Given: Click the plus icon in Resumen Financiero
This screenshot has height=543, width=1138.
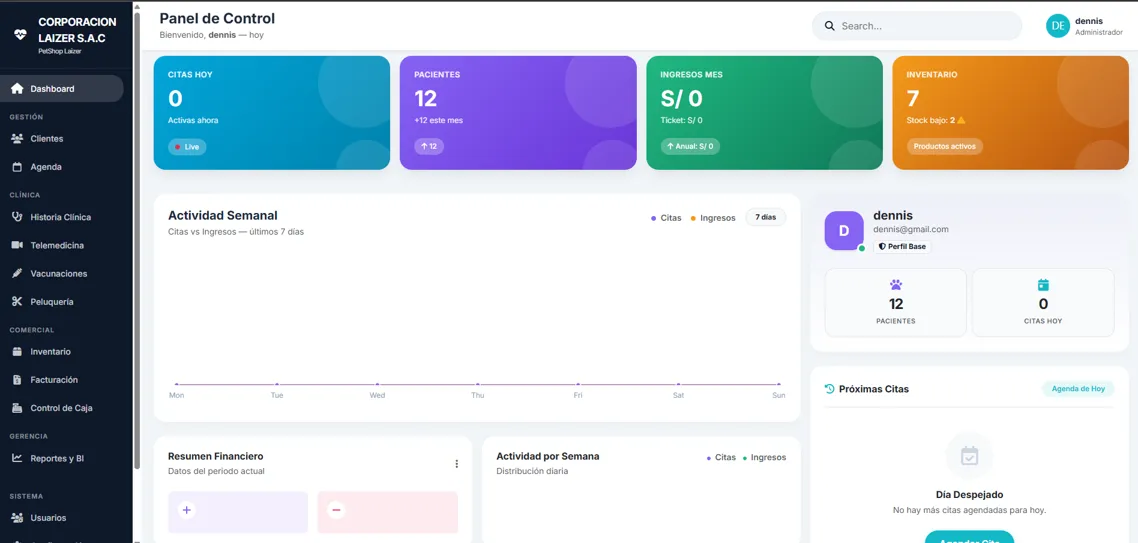Looking at the screenshot, I should (187, 510).
